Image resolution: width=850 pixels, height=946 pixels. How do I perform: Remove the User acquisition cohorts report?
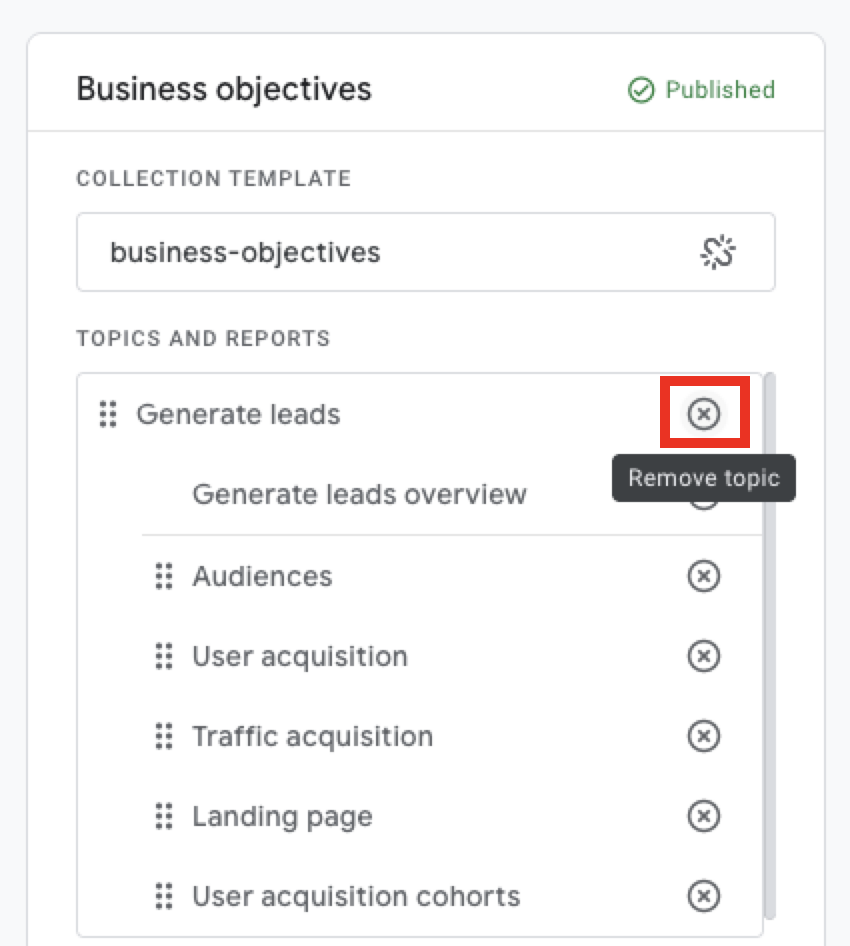pos(703,896)
